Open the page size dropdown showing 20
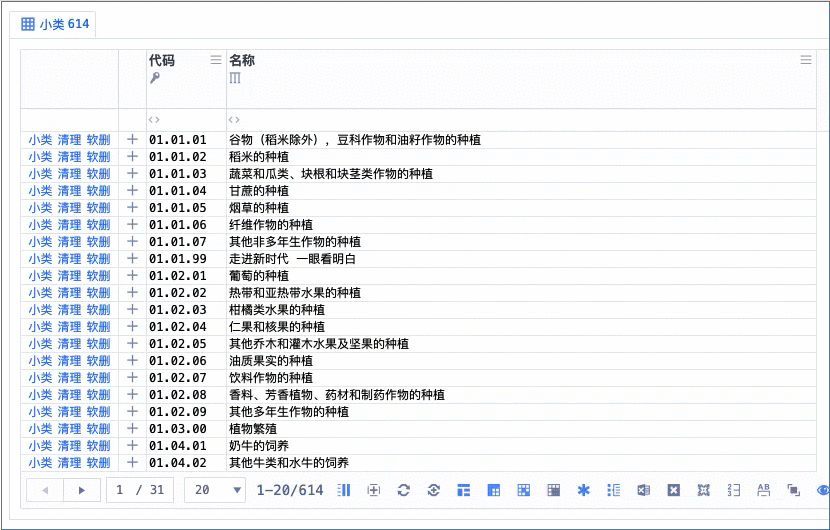 point(217,490)
